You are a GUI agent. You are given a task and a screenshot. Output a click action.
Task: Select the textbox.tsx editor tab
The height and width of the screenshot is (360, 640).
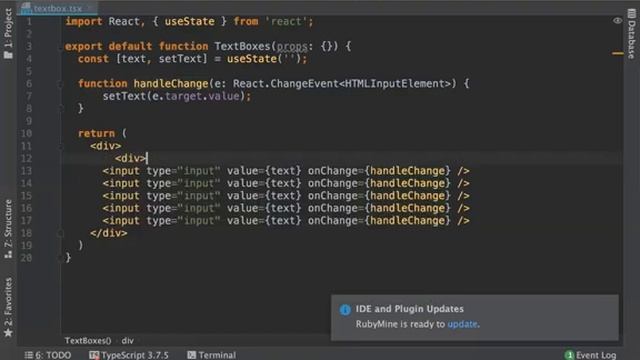tap(57, 8)
